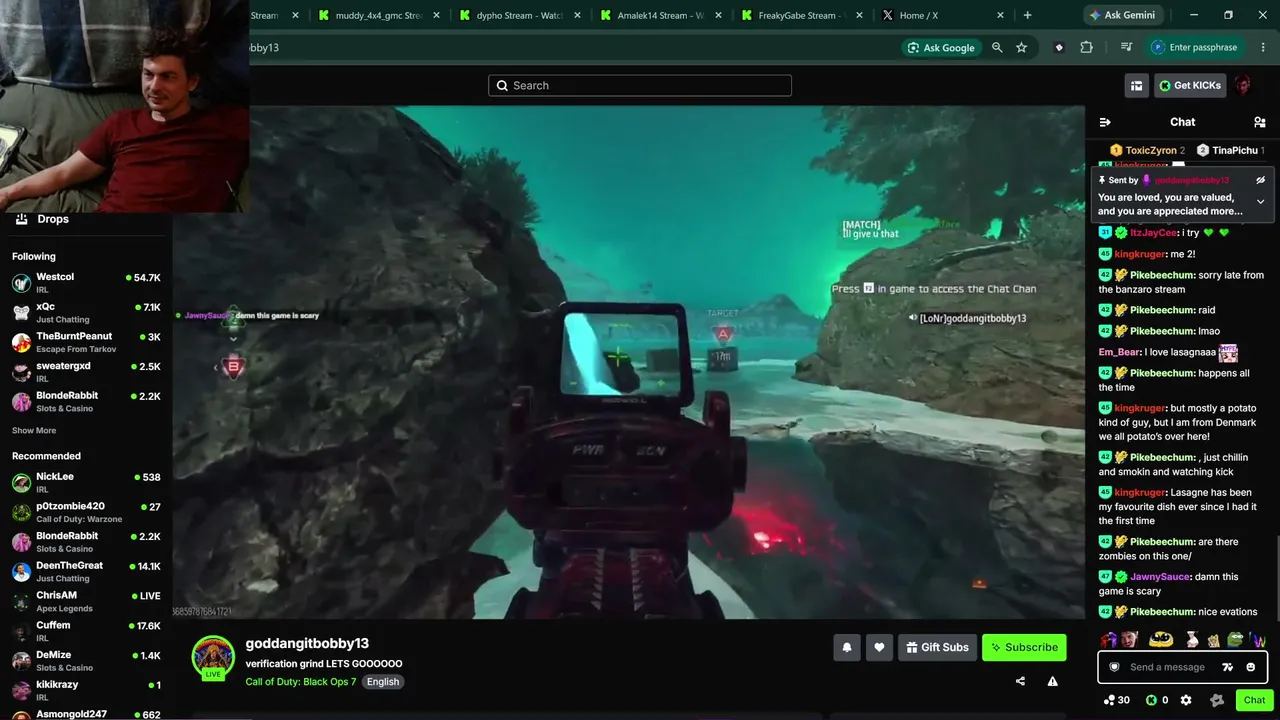Click the English language tag

click(x=383, y=682)
